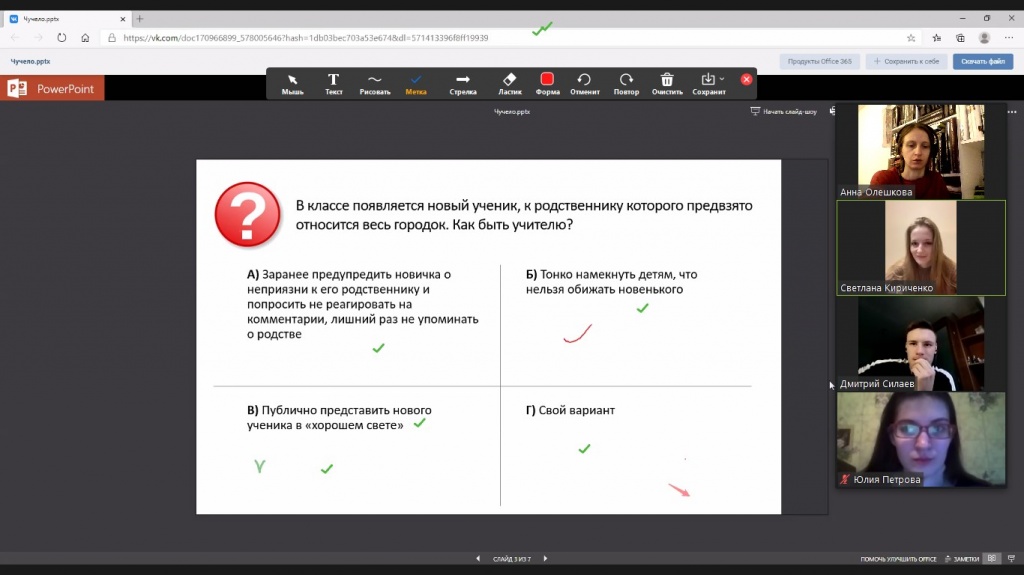The image size is (1024, 575).
Task: Go to the previous slide arrow
Action: click(479, 559)
